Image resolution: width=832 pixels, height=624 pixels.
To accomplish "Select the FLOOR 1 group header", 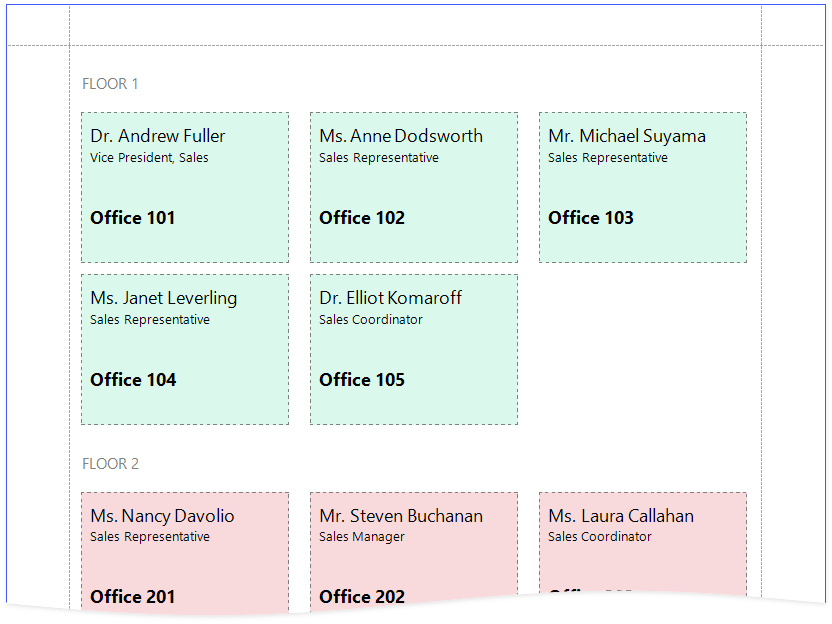I will pyautogui.click(x=110, y=84).
